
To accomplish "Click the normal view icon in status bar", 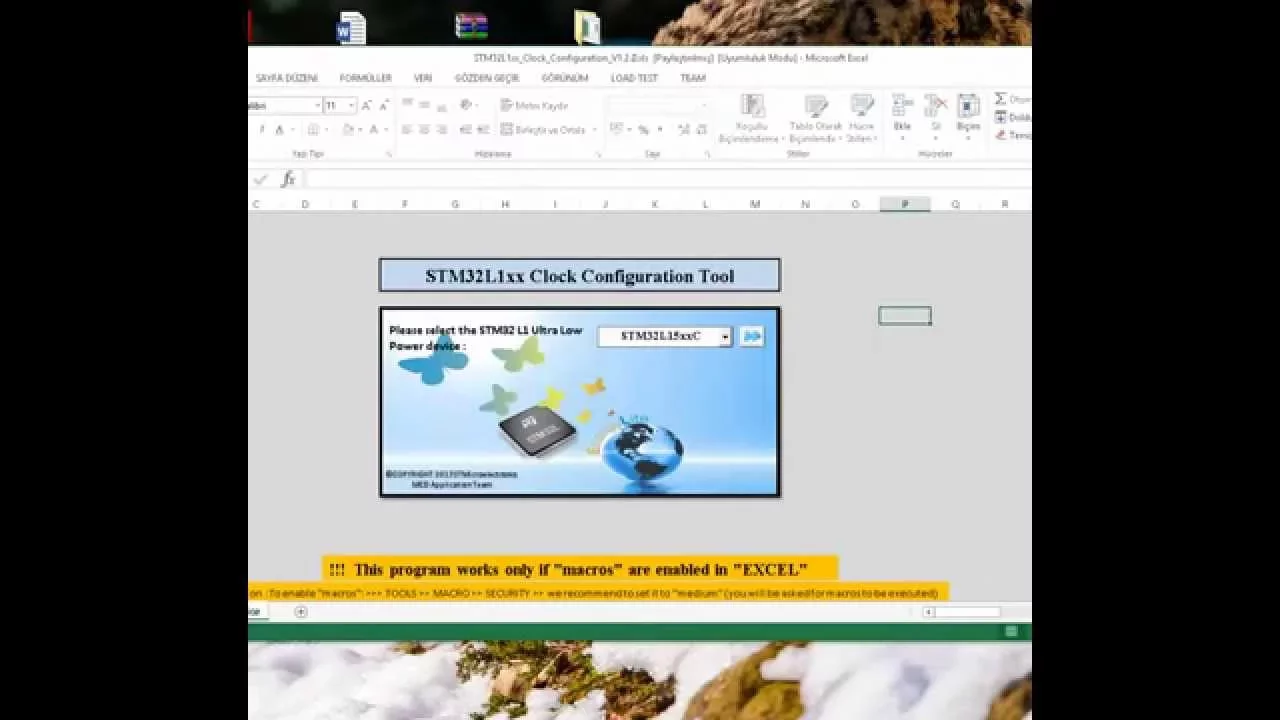I will click(1011, 631).
